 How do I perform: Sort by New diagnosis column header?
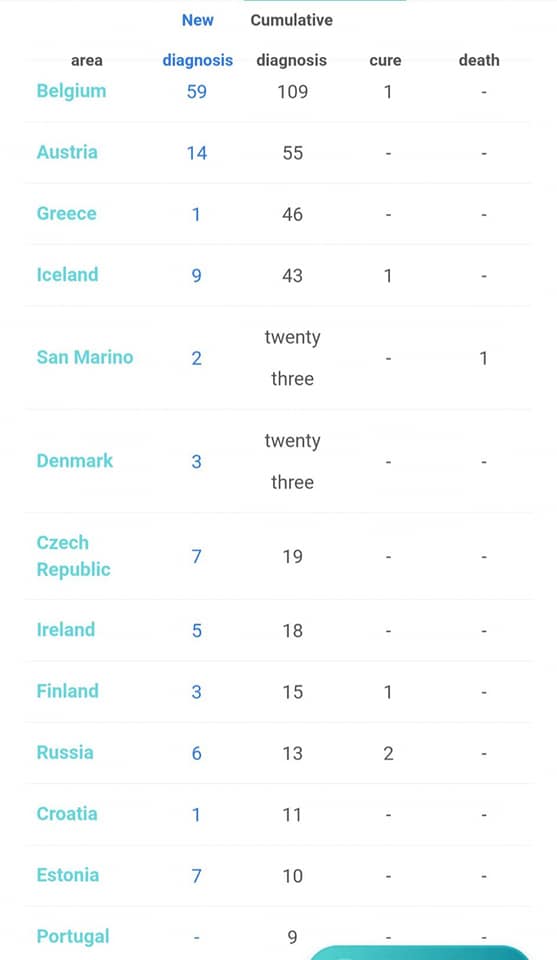coord(198,40)
